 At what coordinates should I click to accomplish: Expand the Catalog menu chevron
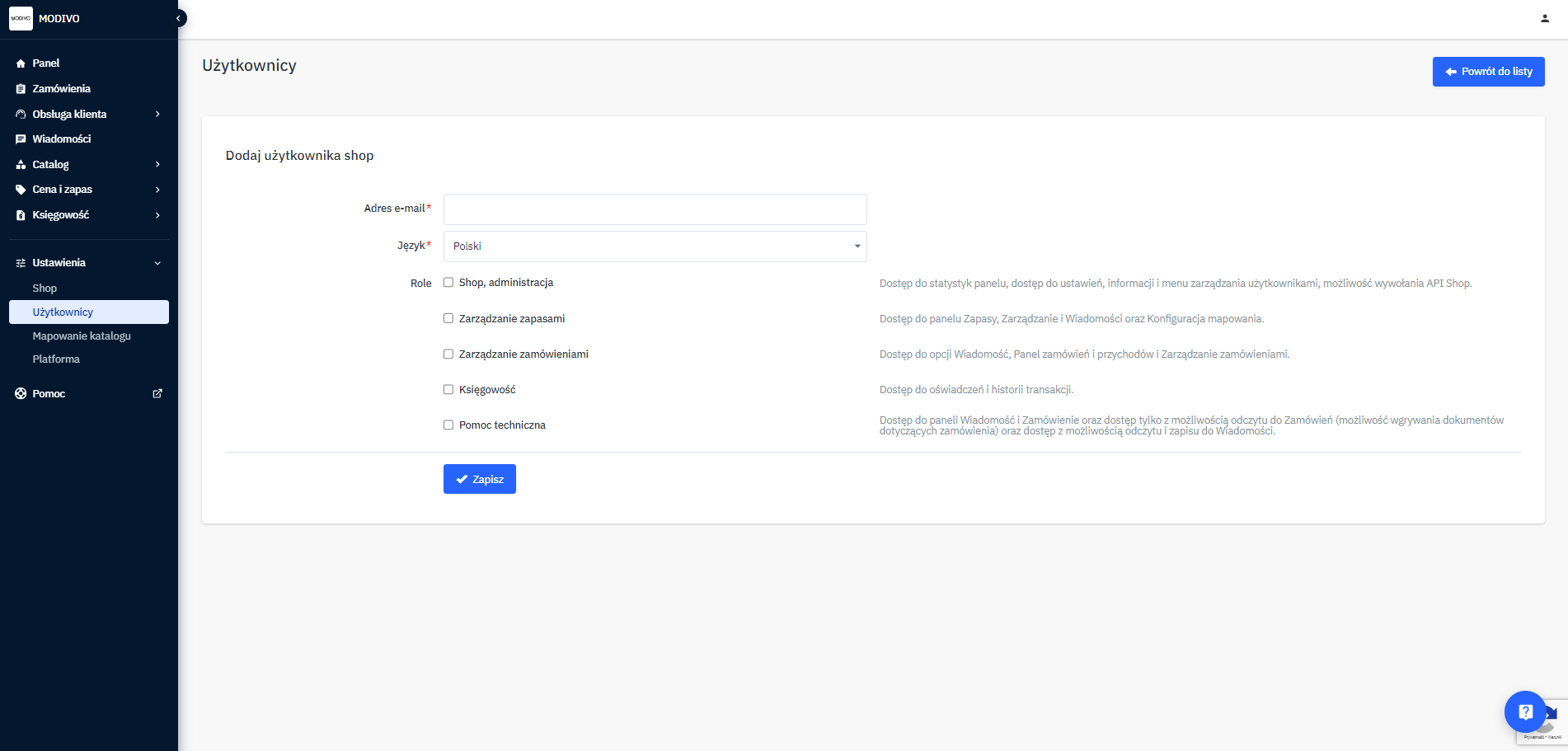(x=157, y=165)
